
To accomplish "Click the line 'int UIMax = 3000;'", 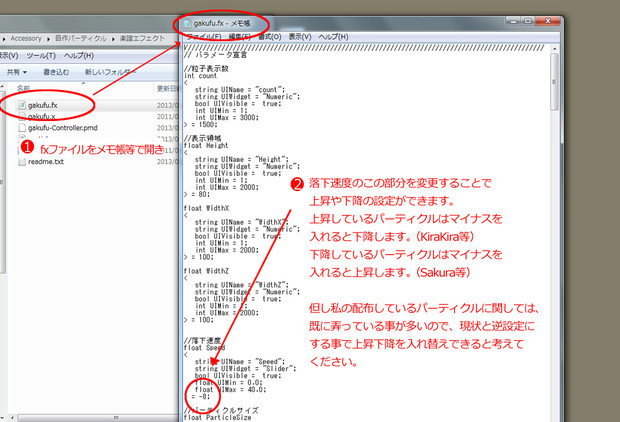I will [x=227, y=117].
